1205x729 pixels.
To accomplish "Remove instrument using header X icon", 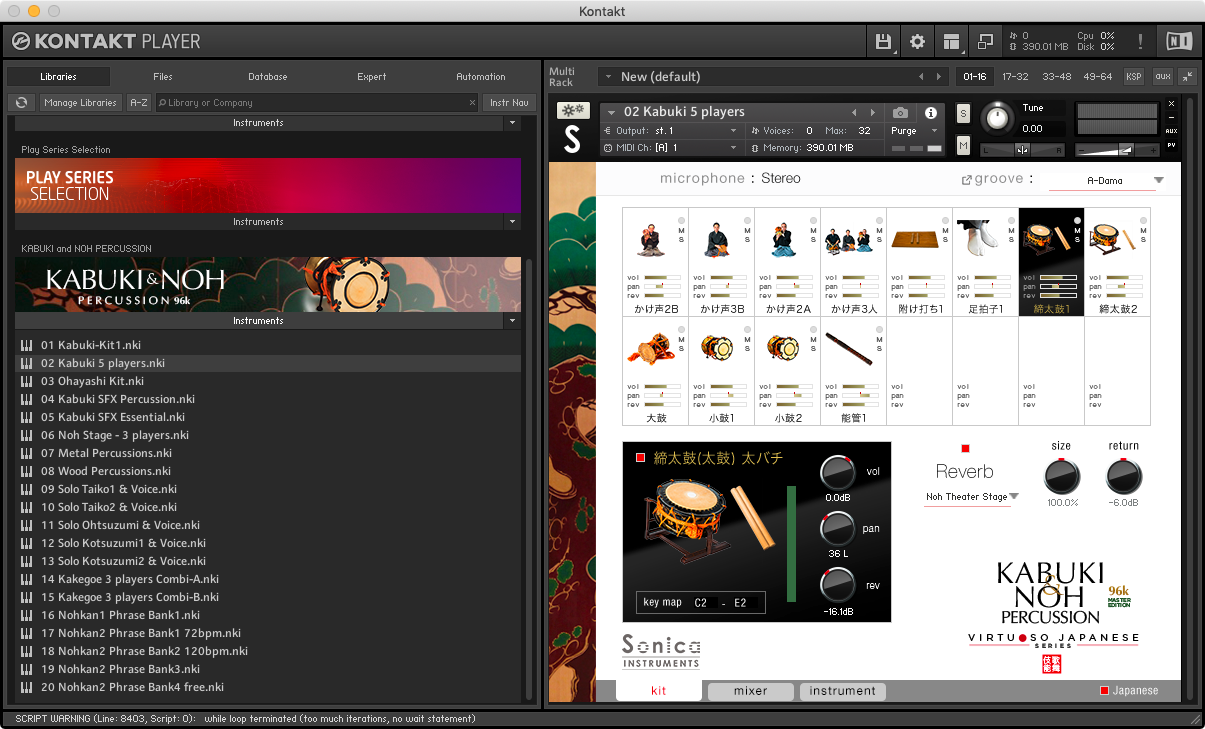I will point(1171,104).
